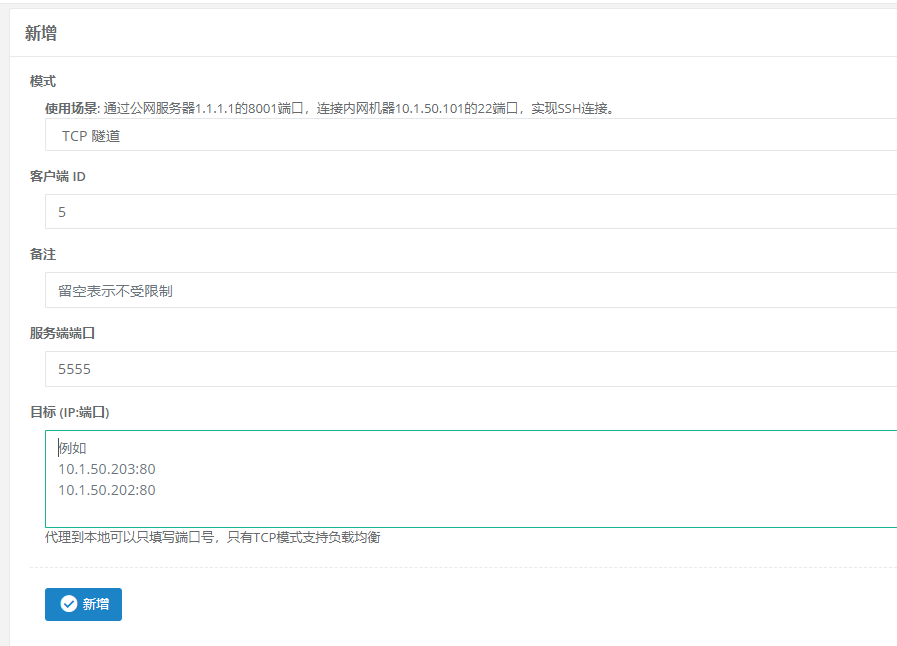Viewport: 897px width, 646px height.
Task: Click the 服务端端口 label
Action: (x=62, y=333)
